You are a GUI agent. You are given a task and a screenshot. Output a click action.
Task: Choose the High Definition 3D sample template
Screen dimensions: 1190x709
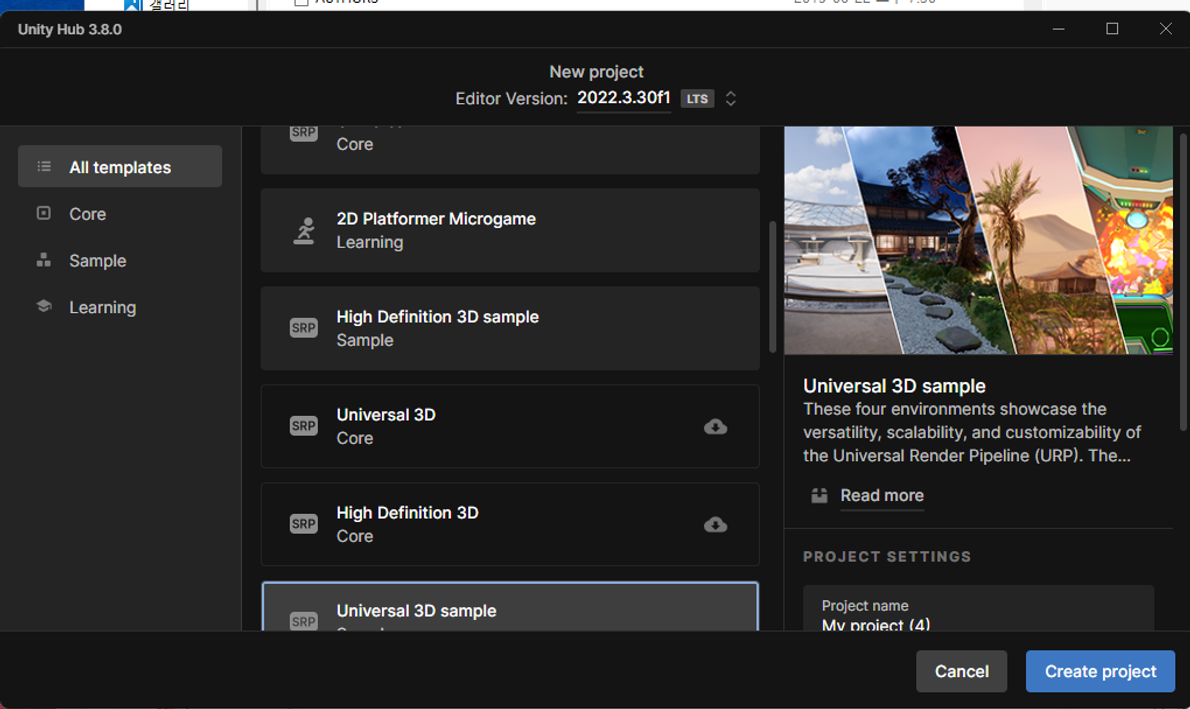[x=510, y=329]
